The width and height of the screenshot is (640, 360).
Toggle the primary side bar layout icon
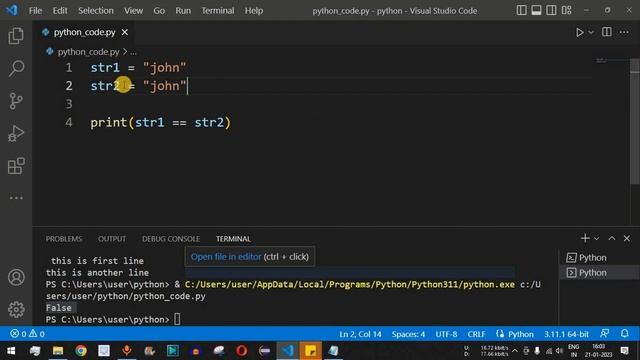[x=521, y=10]
